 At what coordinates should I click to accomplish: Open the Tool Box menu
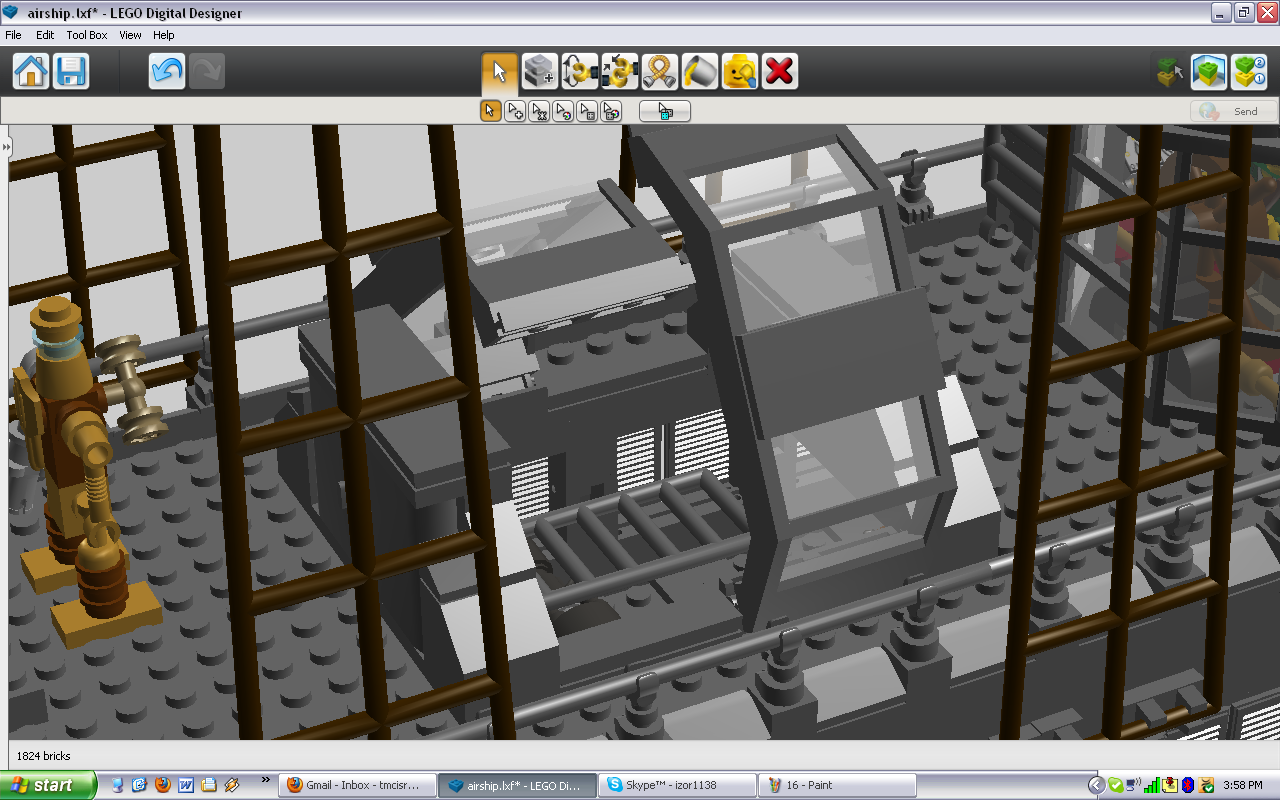(x=87, y=35)
